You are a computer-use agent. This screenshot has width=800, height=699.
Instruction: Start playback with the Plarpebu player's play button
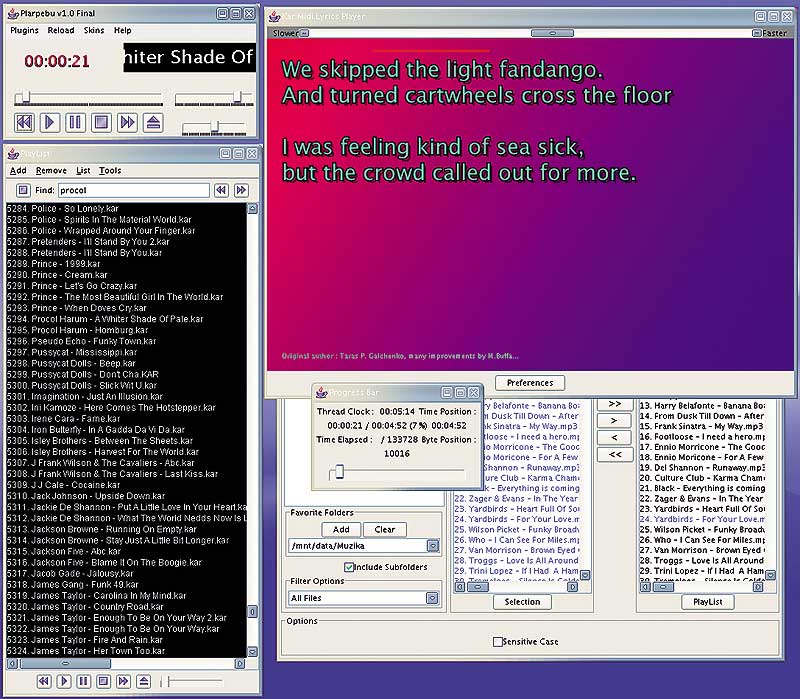[49, 122]
